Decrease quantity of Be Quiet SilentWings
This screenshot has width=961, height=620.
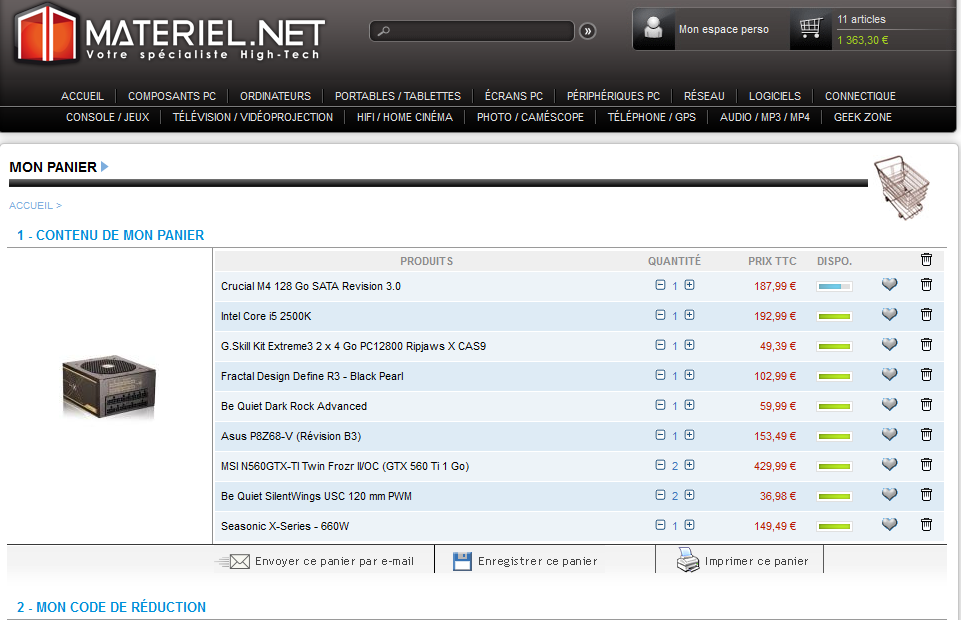click(660, 495)
